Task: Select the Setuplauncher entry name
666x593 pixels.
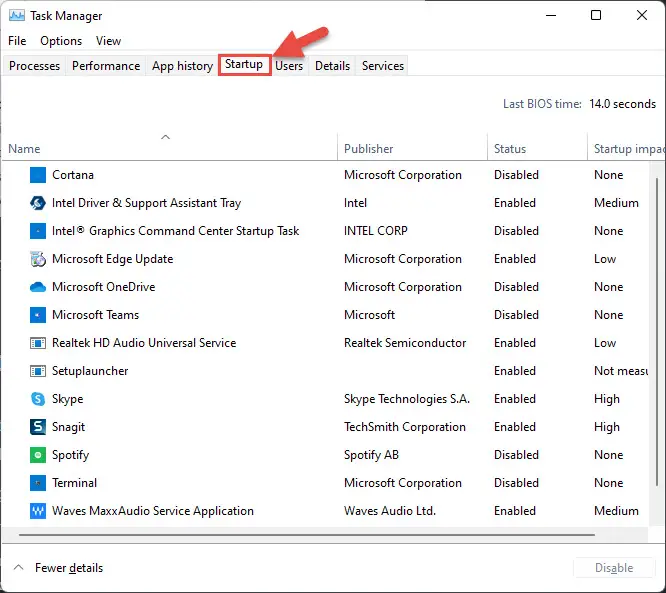Action: pos(90,371)
